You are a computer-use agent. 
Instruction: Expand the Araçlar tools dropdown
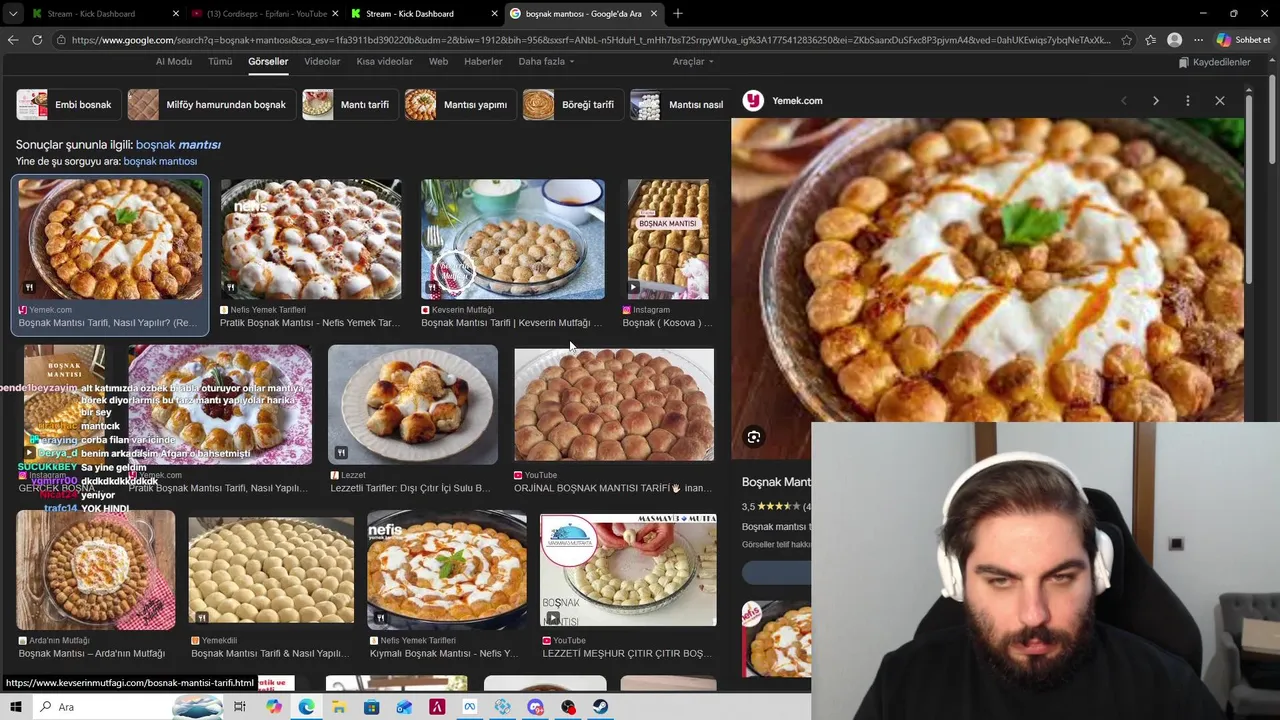click(693, 61)
